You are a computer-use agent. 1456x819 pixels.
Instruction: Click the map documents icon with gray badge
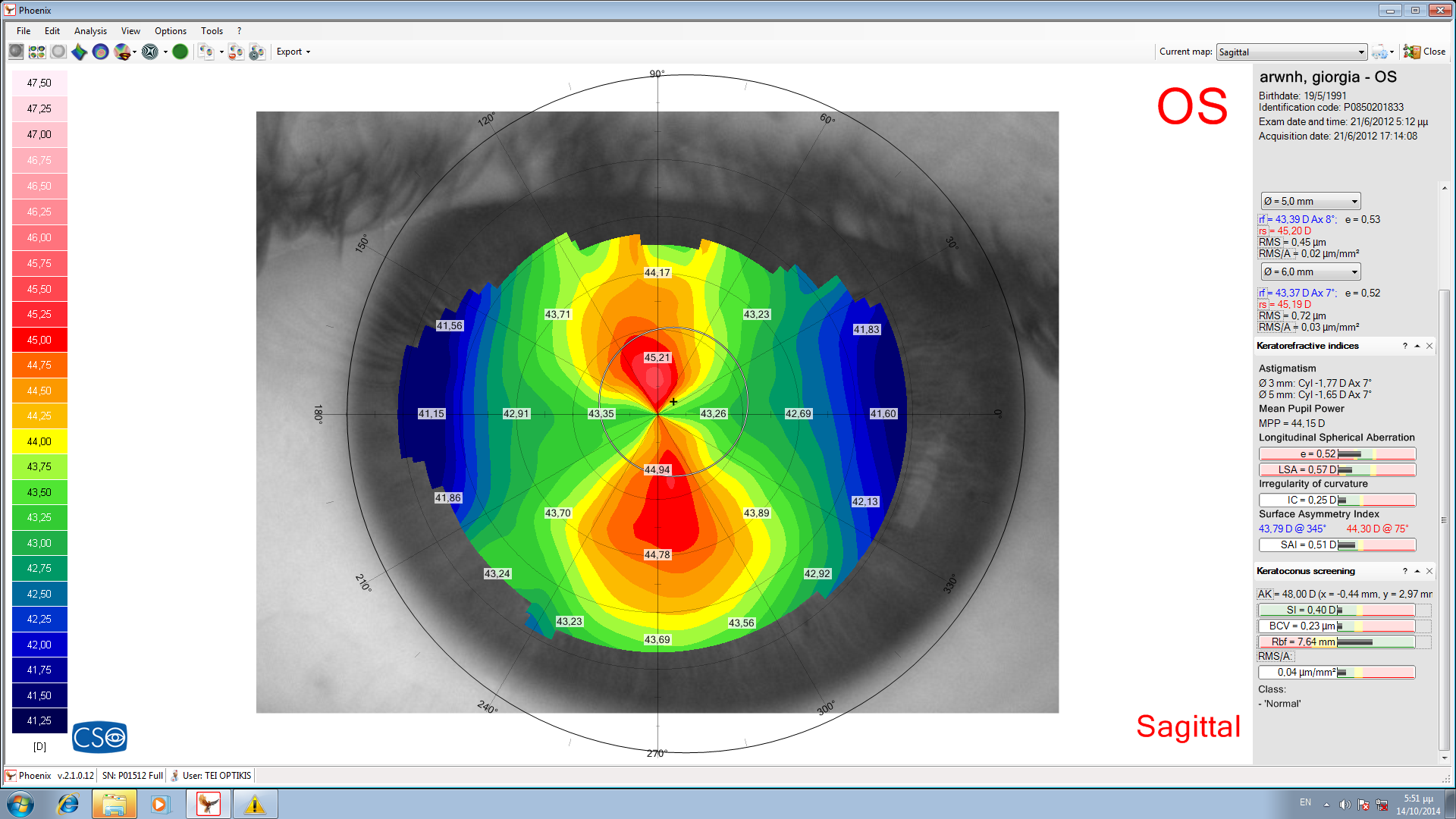tap(257, 52)
